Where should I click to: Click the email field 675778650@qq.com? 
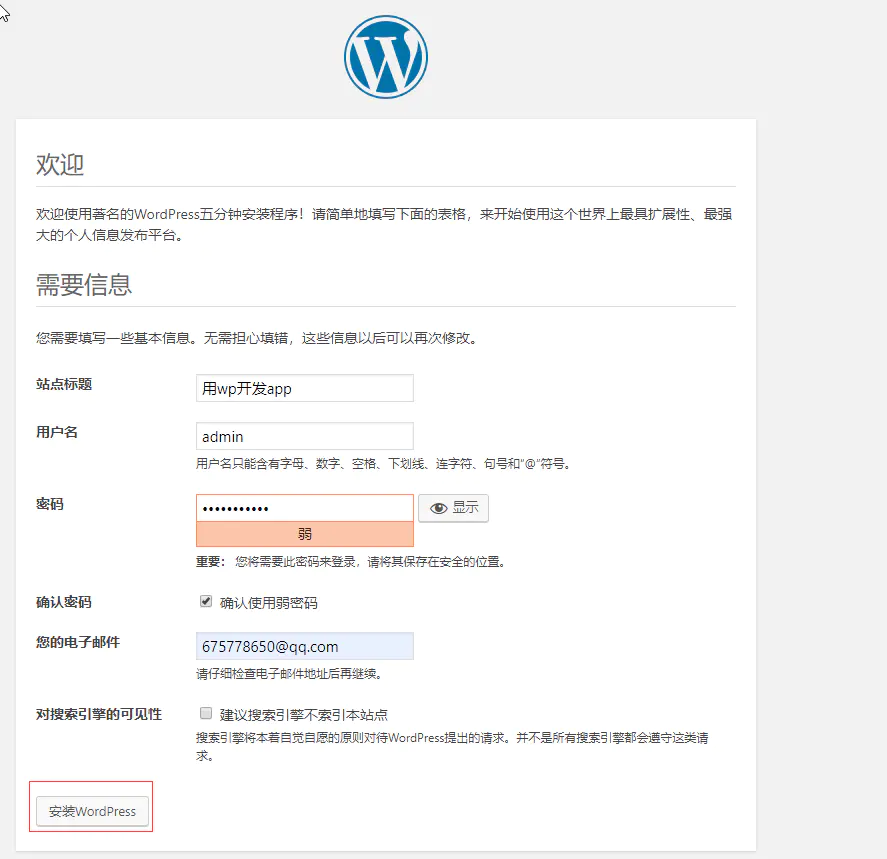[x=305, y=646]
